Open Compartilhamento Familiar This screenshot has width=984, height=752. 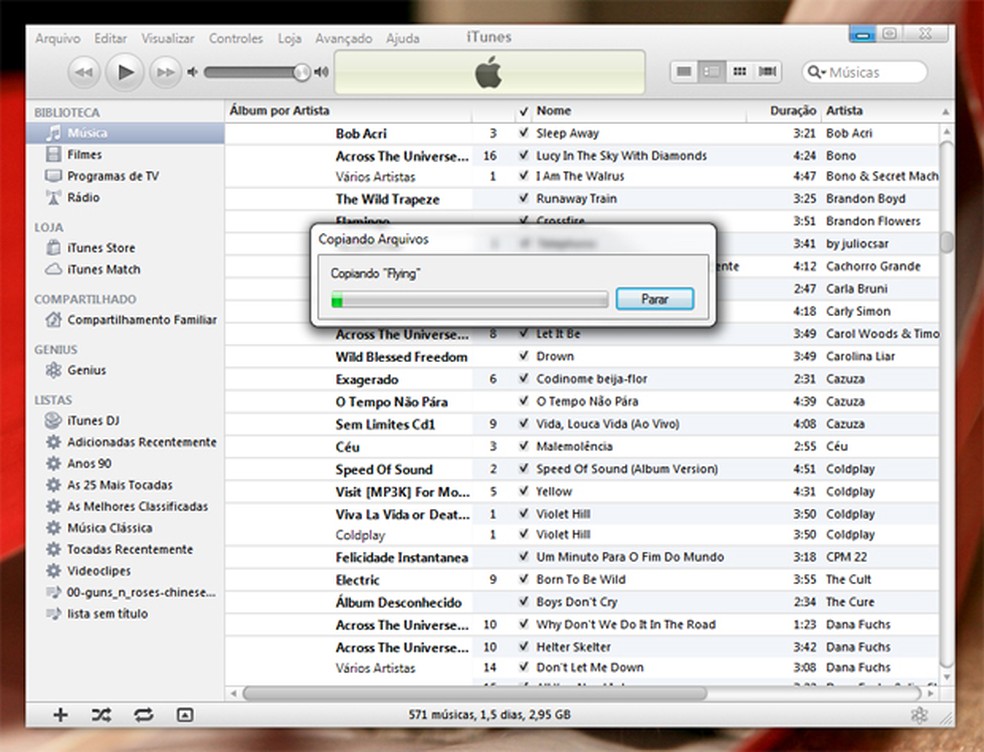tap(125, 320)
